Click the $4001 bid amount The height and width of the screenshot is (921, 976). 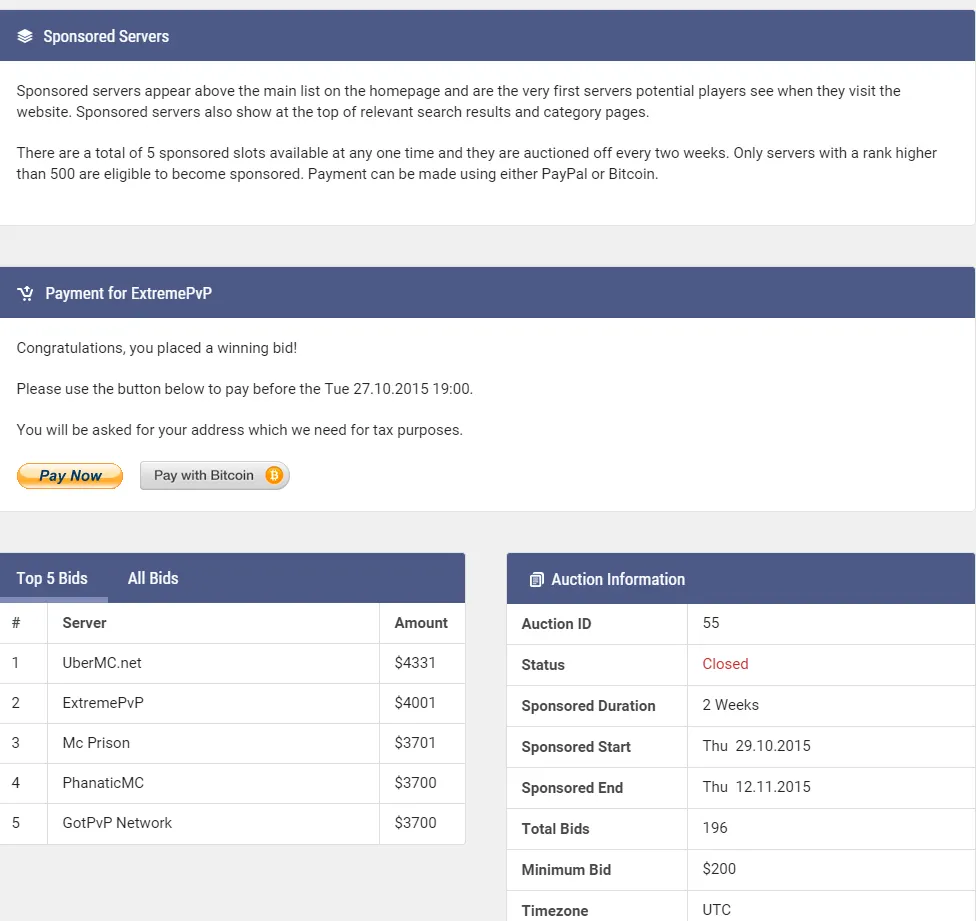tap(415, 703)
